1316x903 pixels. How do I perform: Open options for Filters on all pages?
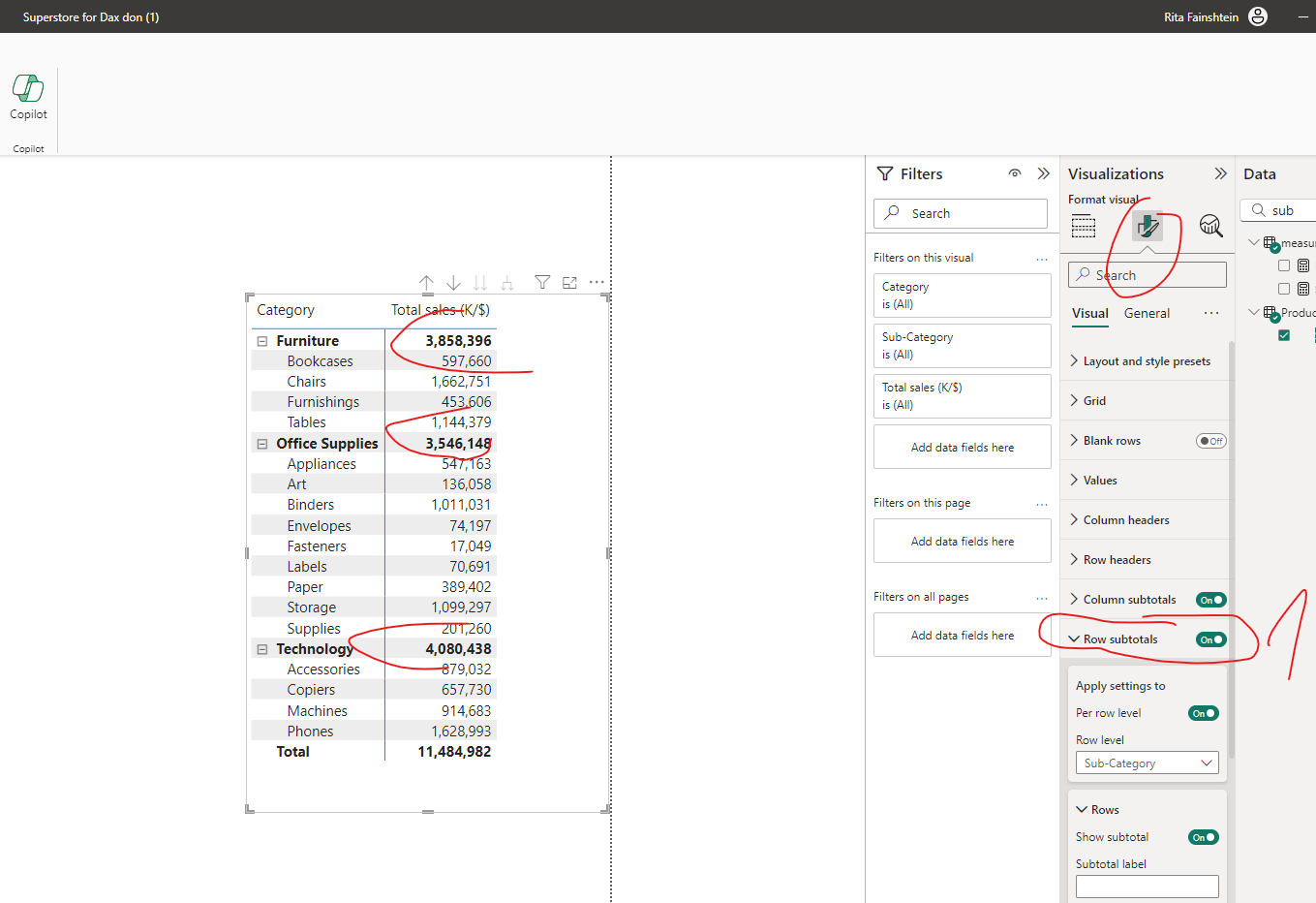click(1042, 598)
